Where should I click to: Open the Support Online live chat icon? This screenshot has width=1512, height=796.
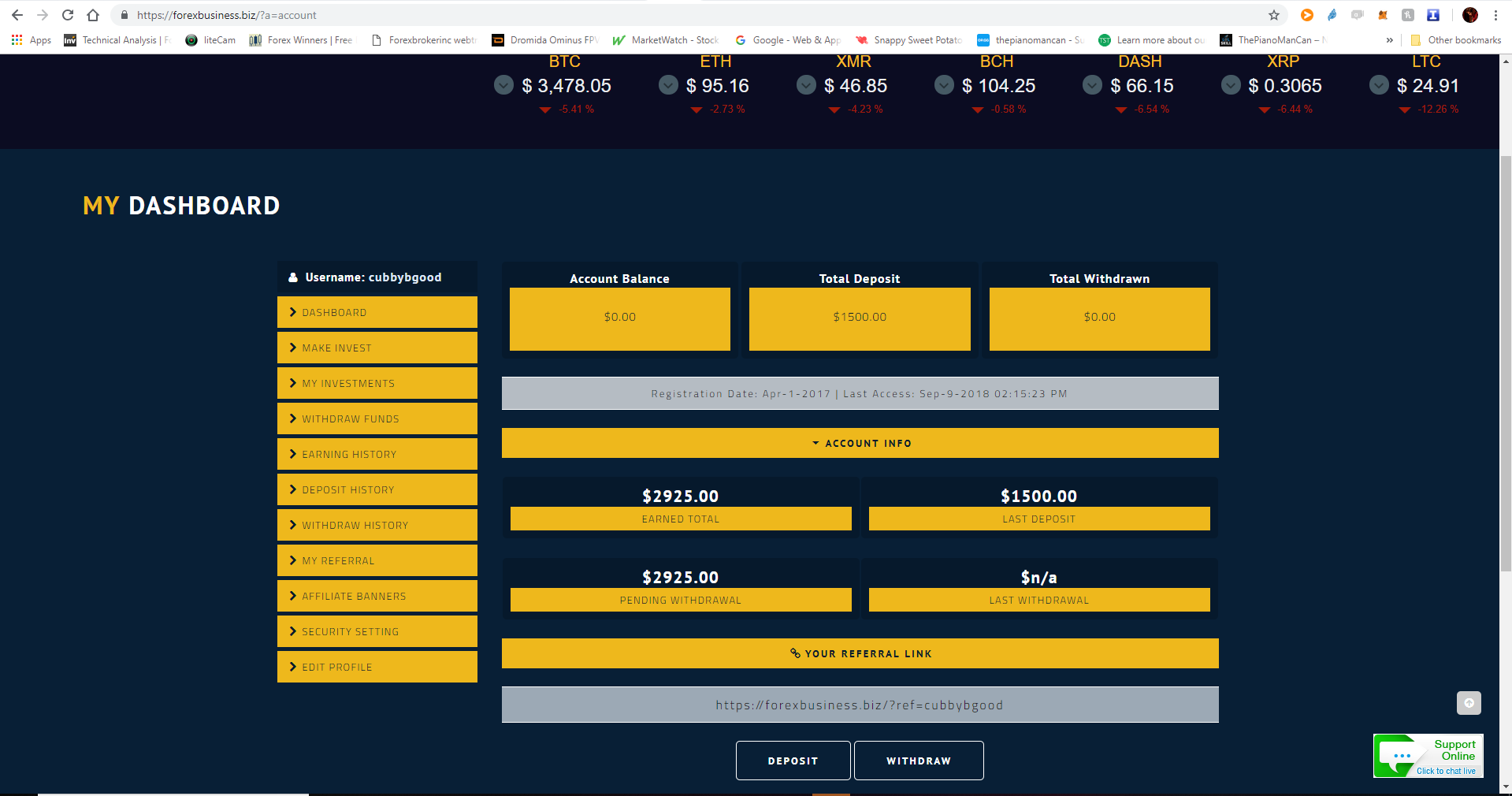click(1428, 757)
